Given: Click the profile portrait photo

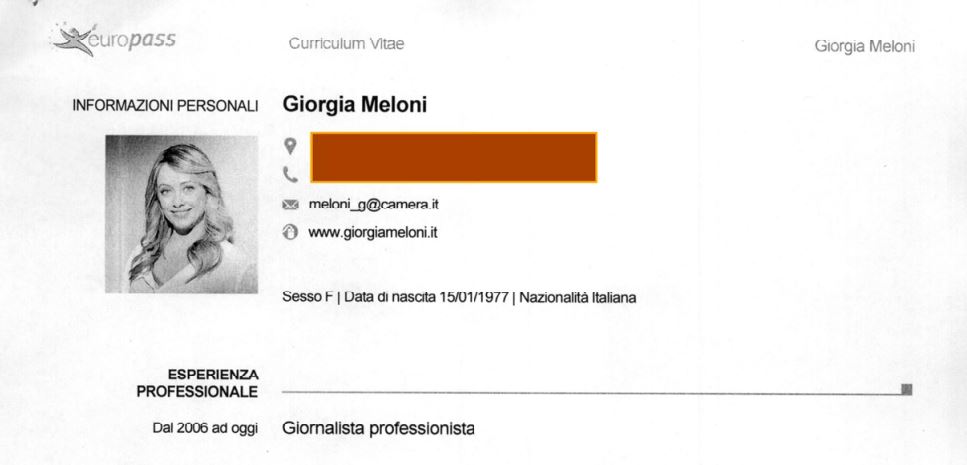Looking at the screenshot, I should coord(181,214).
